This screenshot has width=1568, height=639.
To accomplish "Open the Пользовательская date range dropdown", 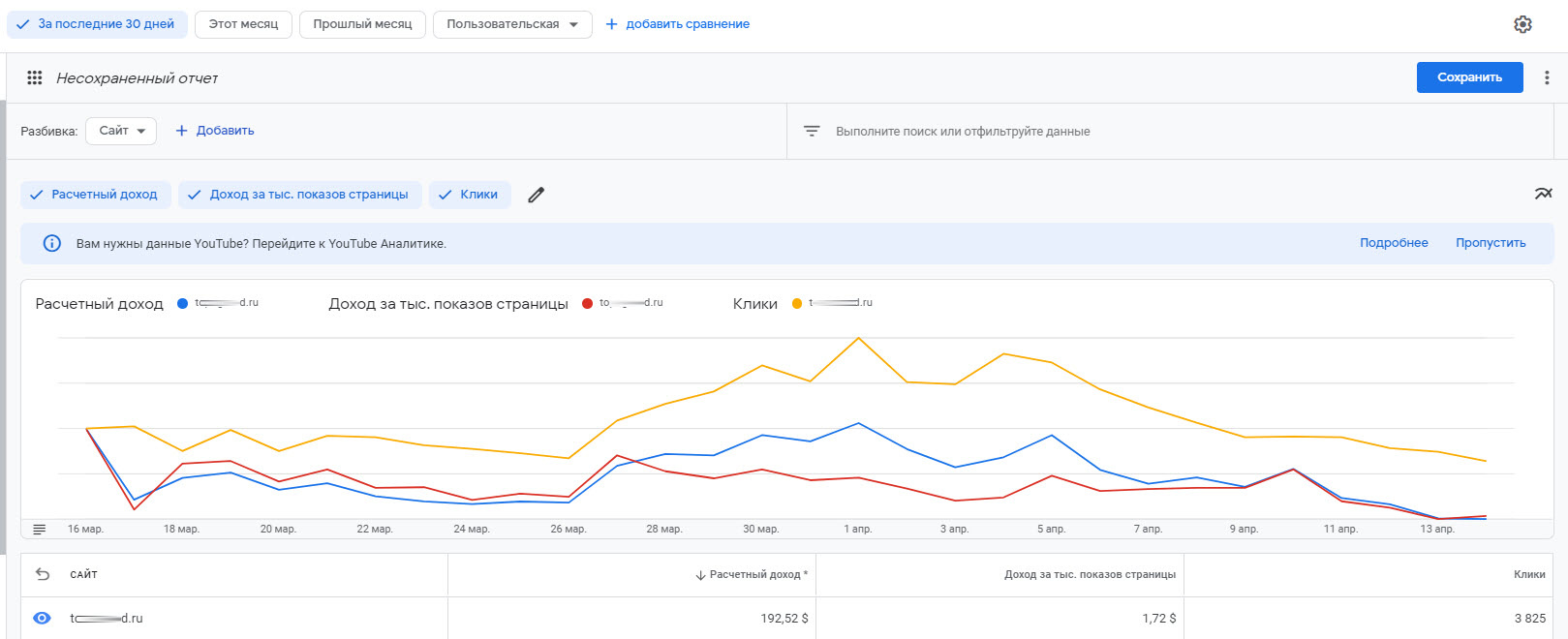I will click(512, 24).
